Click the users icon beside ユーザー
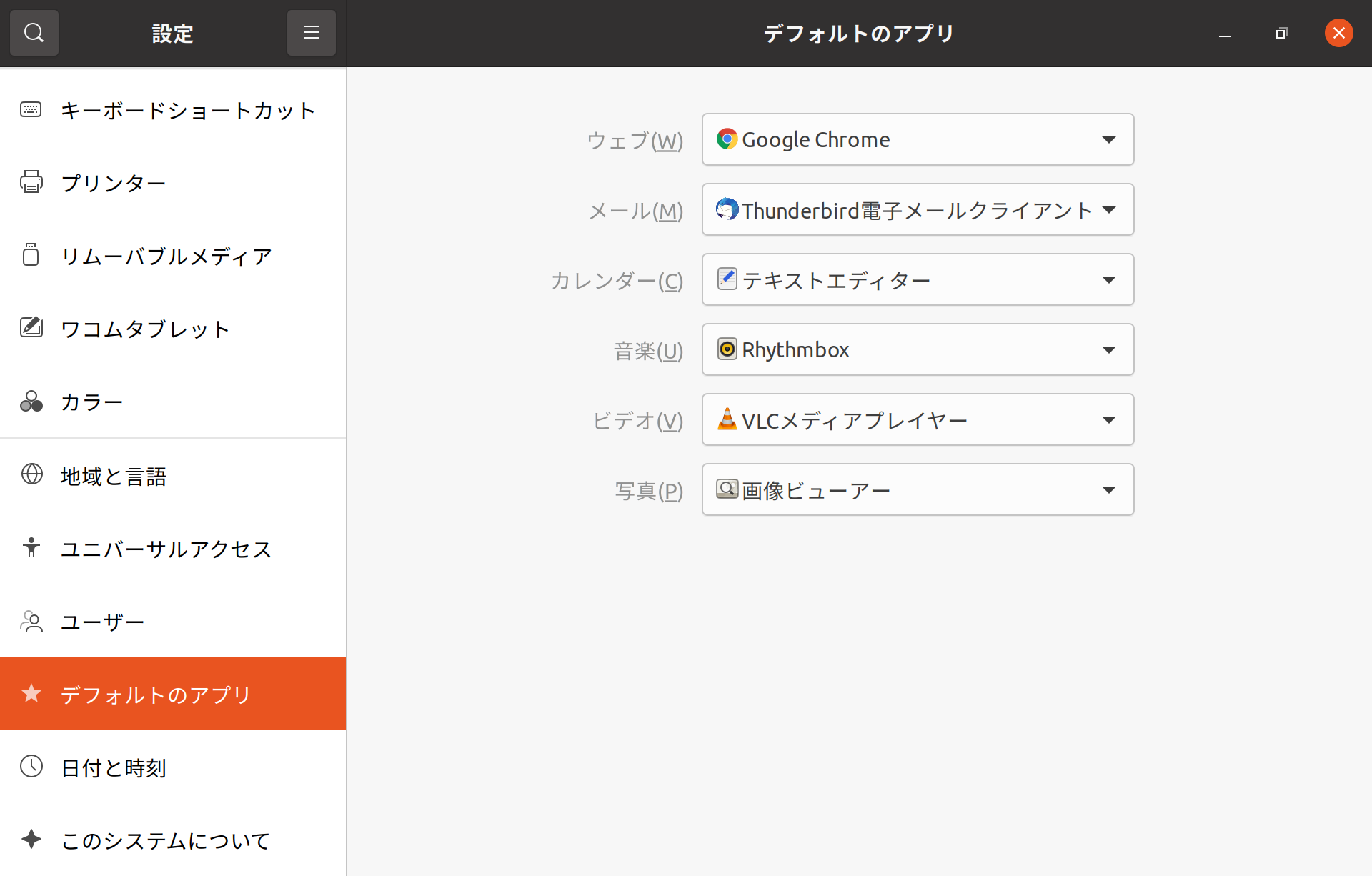This screenshot has width=1372, height=876. [x=31, y=621]
